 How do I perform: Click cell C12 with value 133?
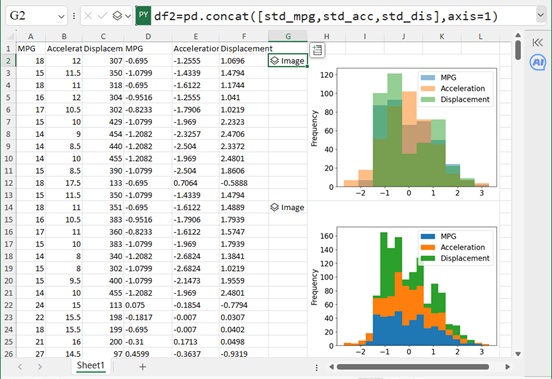click(x=103, y=183)
